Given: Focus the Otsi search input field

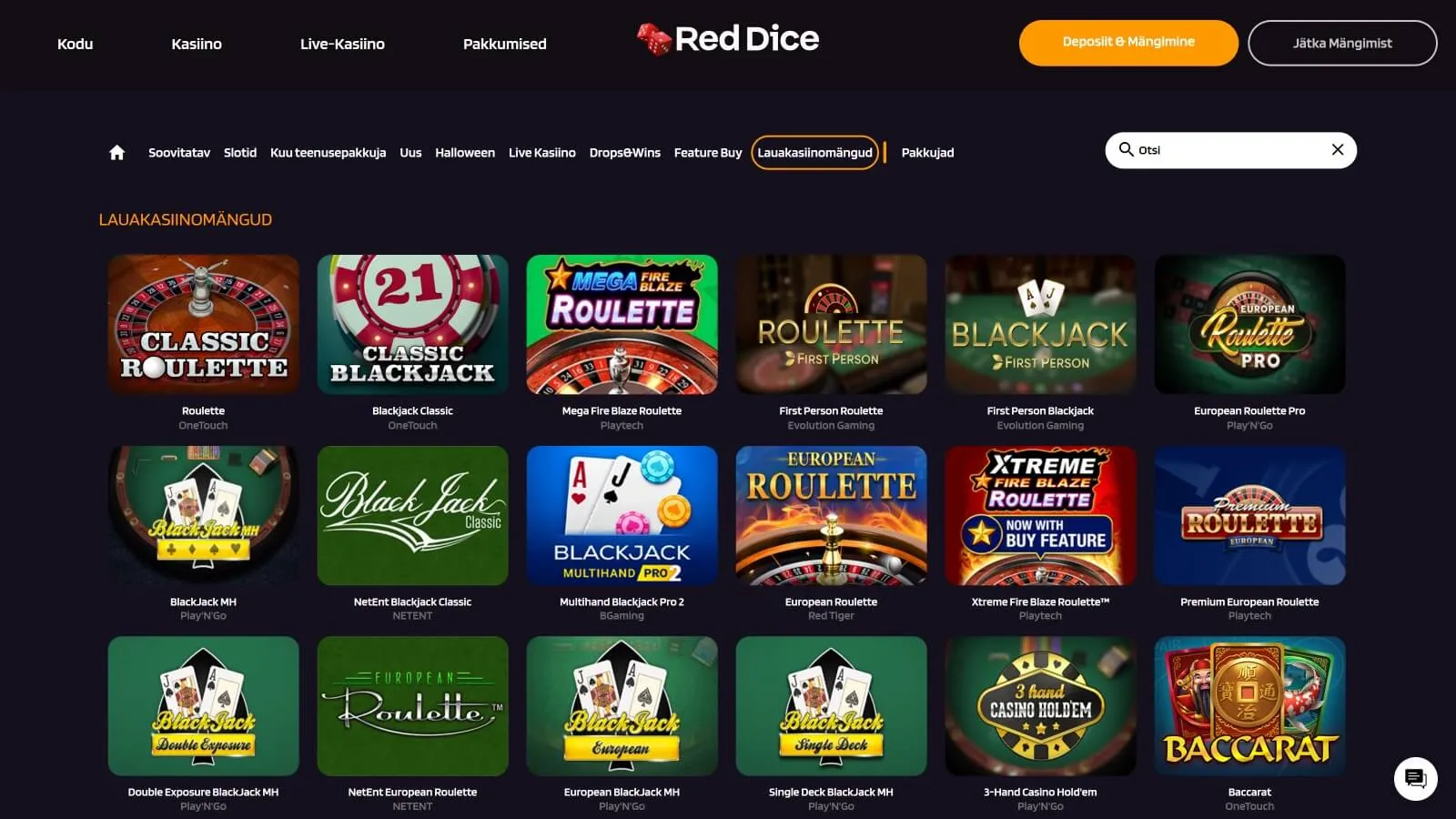Looking at the screenshot, I should (1230, 150).
